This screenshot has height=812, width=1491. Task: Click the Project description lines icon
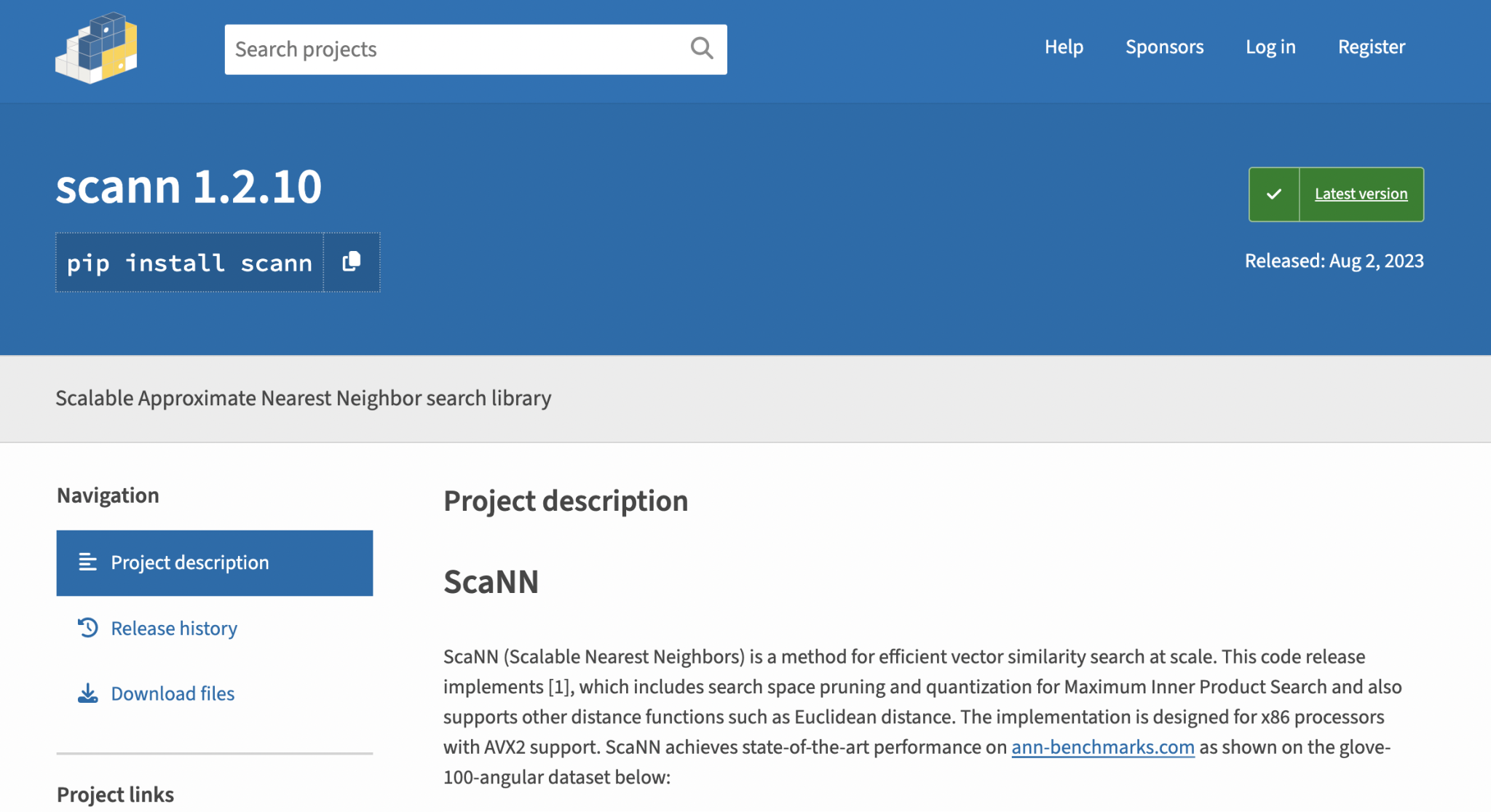tap(88, 562)
